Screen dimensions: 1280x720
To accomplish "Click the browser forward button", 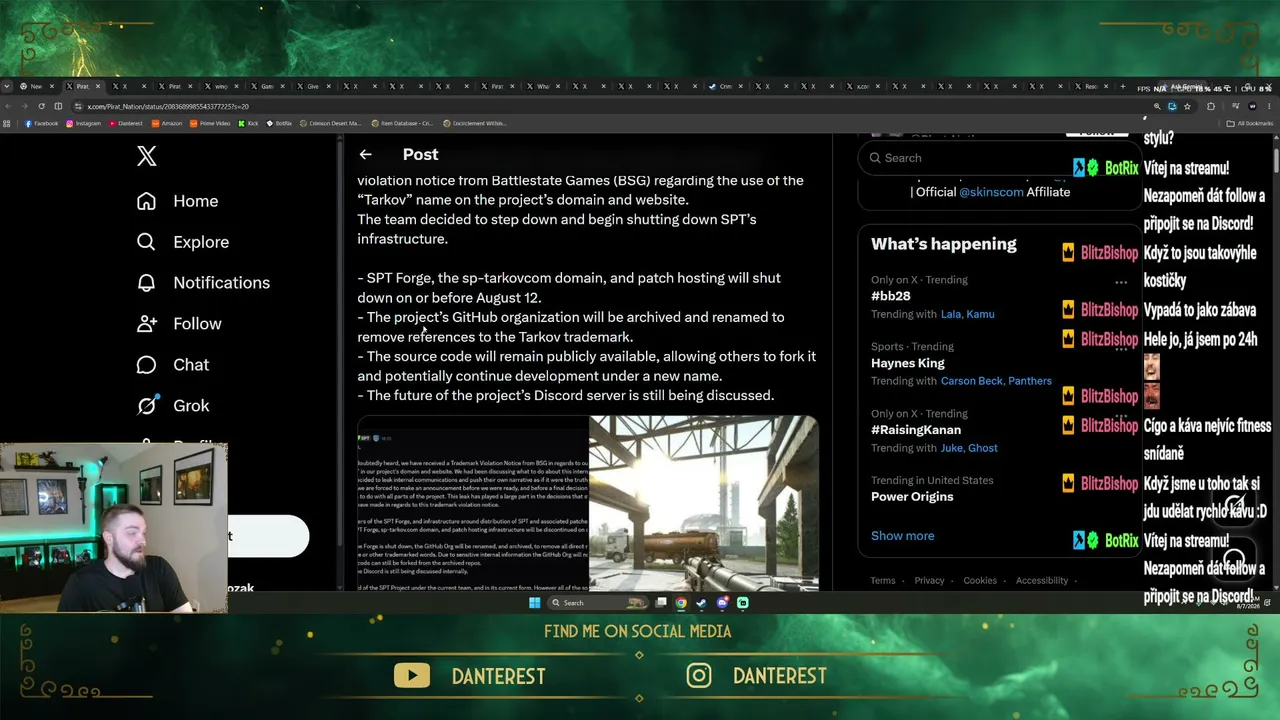I will (25, 106).
